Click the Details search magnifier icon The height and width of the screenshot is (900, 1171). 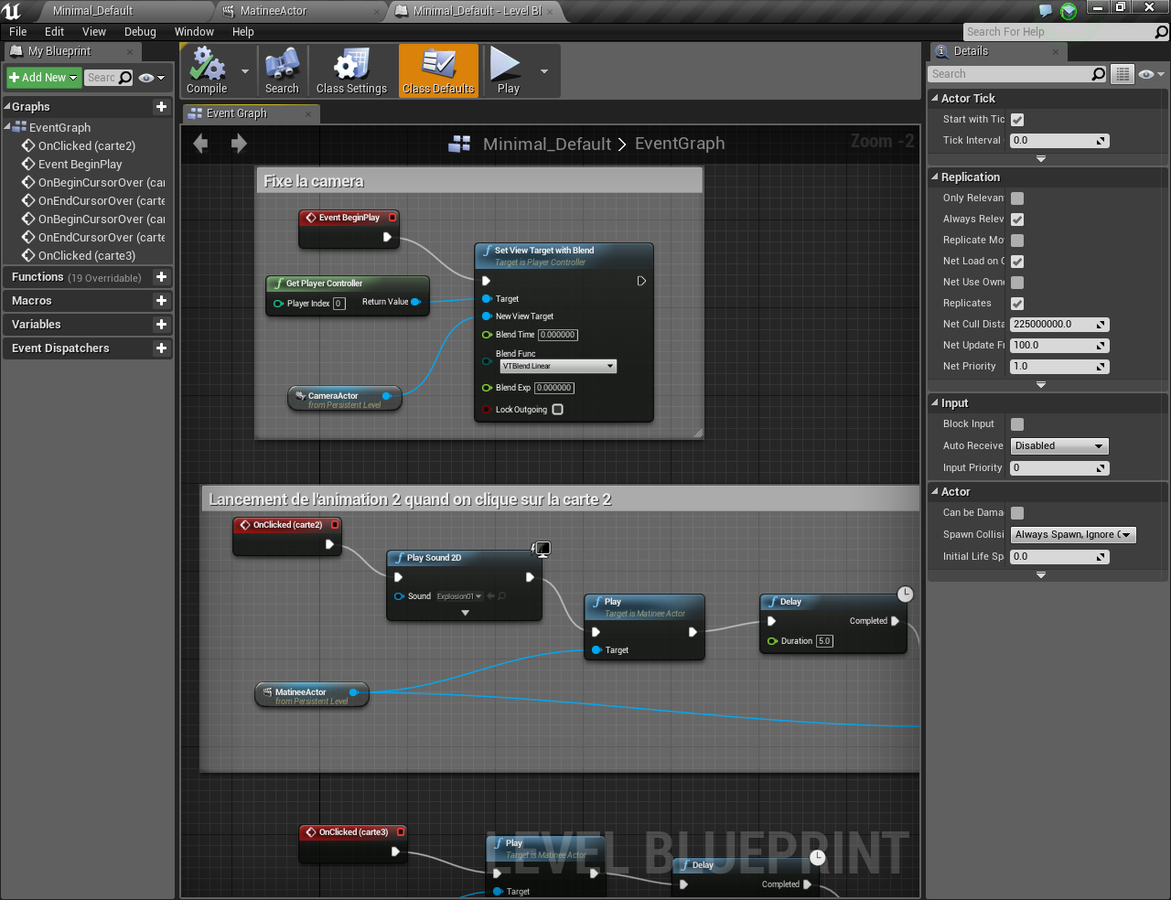coord(1098,74)
